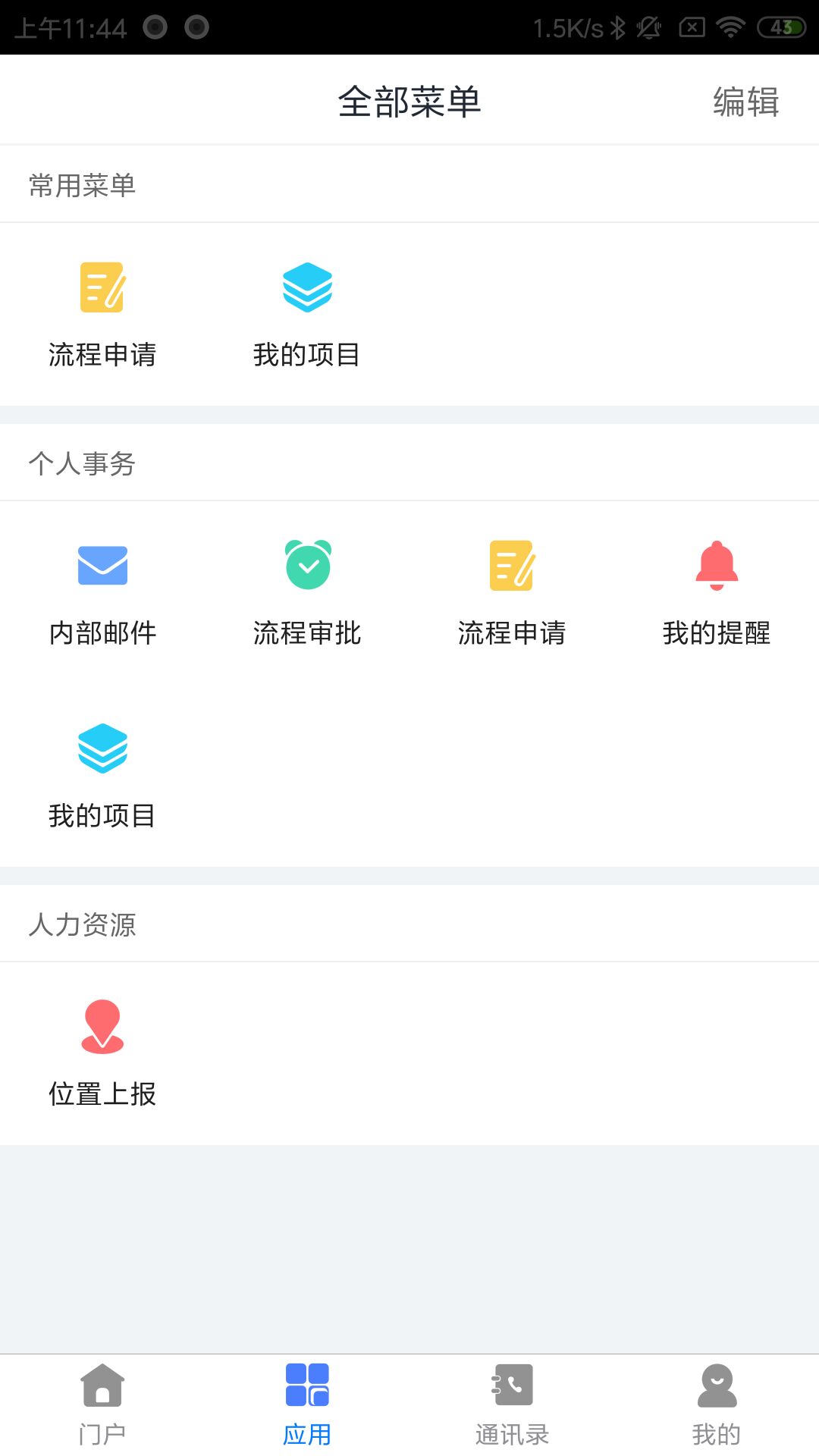Go to the 通讯录 tab
The width and height of the screenshot is (819, 1456).
point(512,1404)
